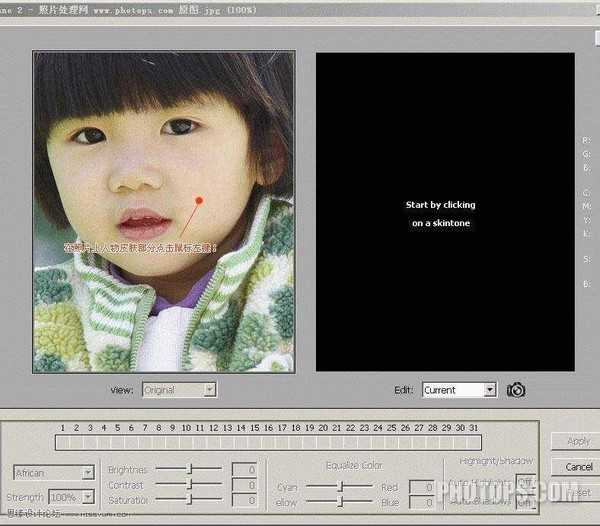Click the Yellow to Blue slider
Screen dimensions: 600x526
tap(339, 502)
